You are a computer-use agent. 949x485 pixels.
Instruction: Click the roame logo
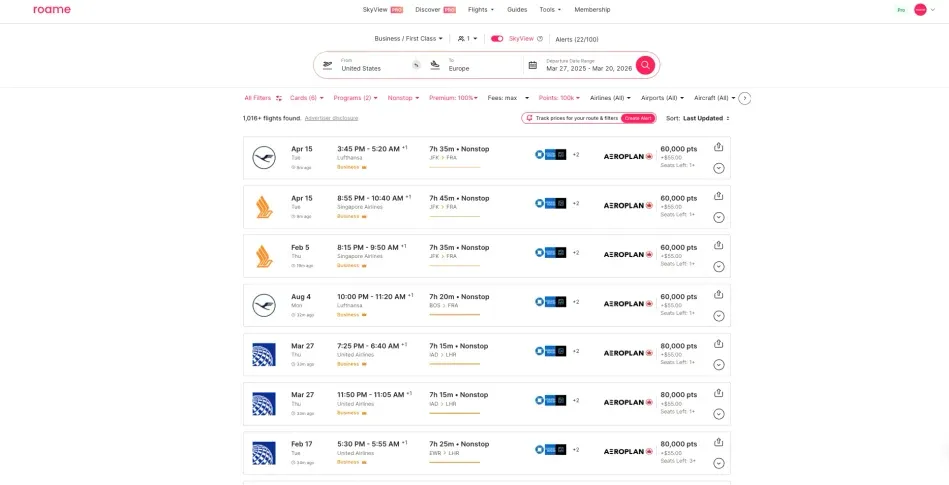tap(52, 10)
